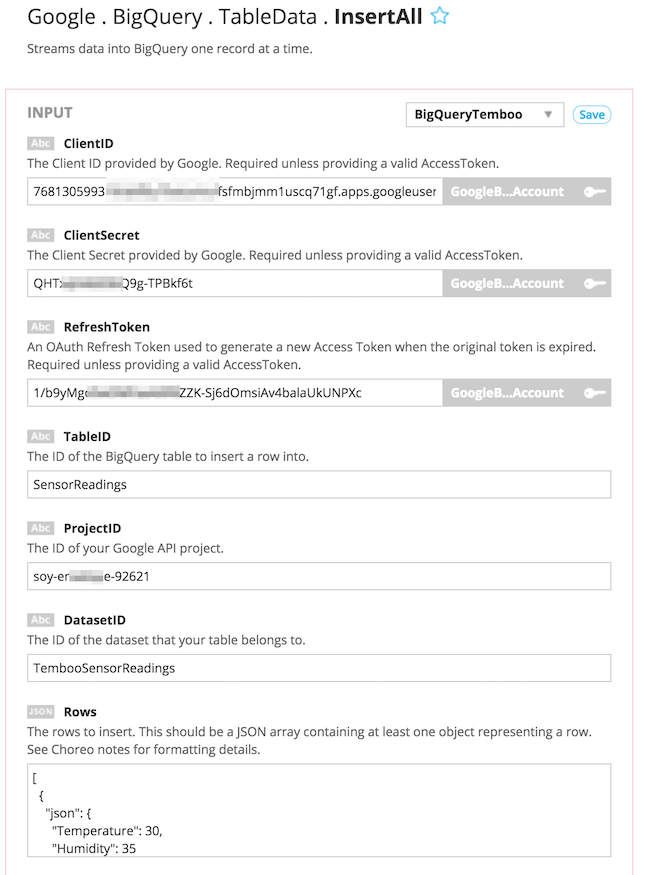Click the GoogleB...Account tag on RefreshToken
650x875 pixels.
pyautogui.click(x=507, y=393)
